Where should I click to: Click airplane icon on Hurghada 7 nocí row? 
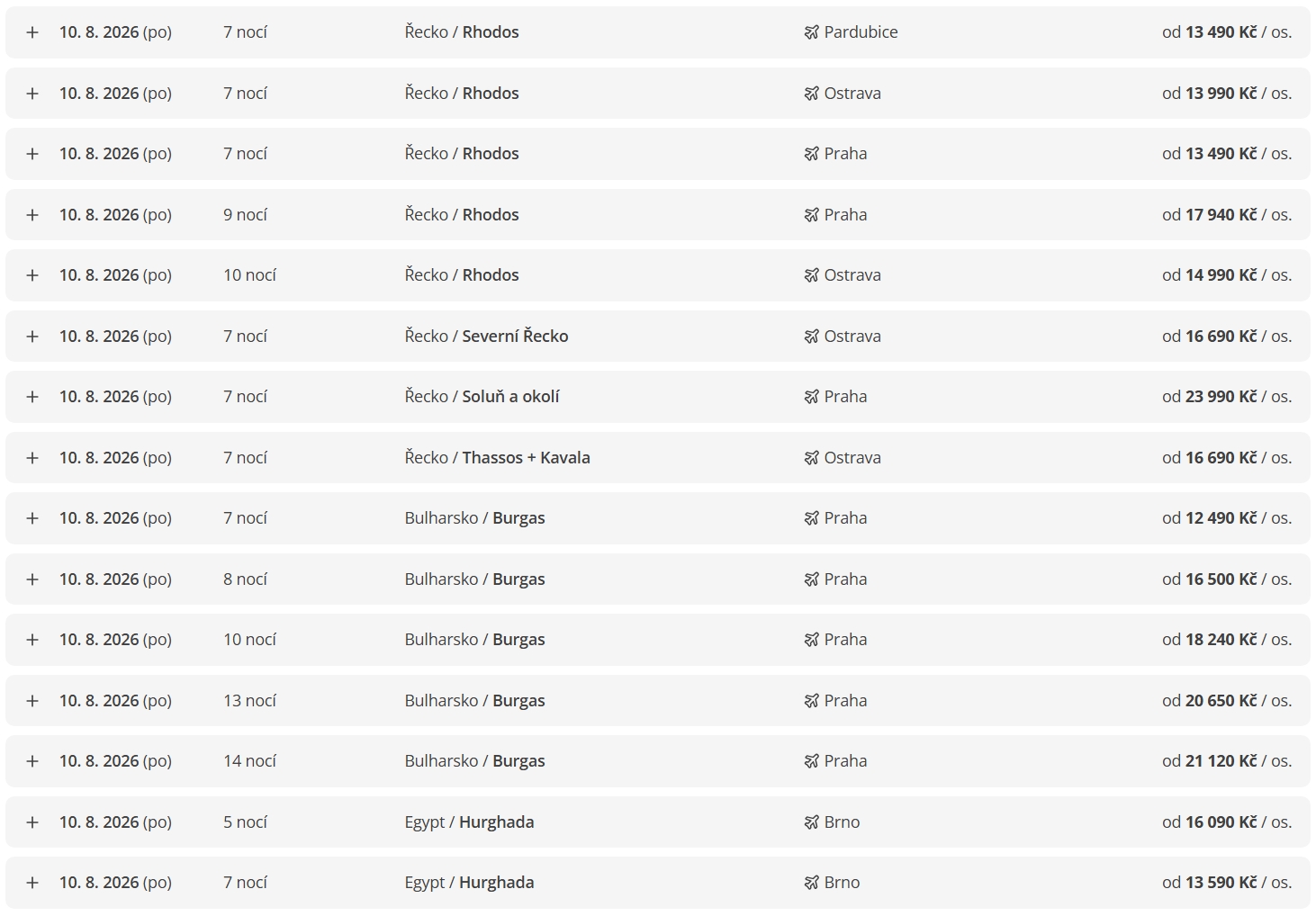(x=811, y=883)
